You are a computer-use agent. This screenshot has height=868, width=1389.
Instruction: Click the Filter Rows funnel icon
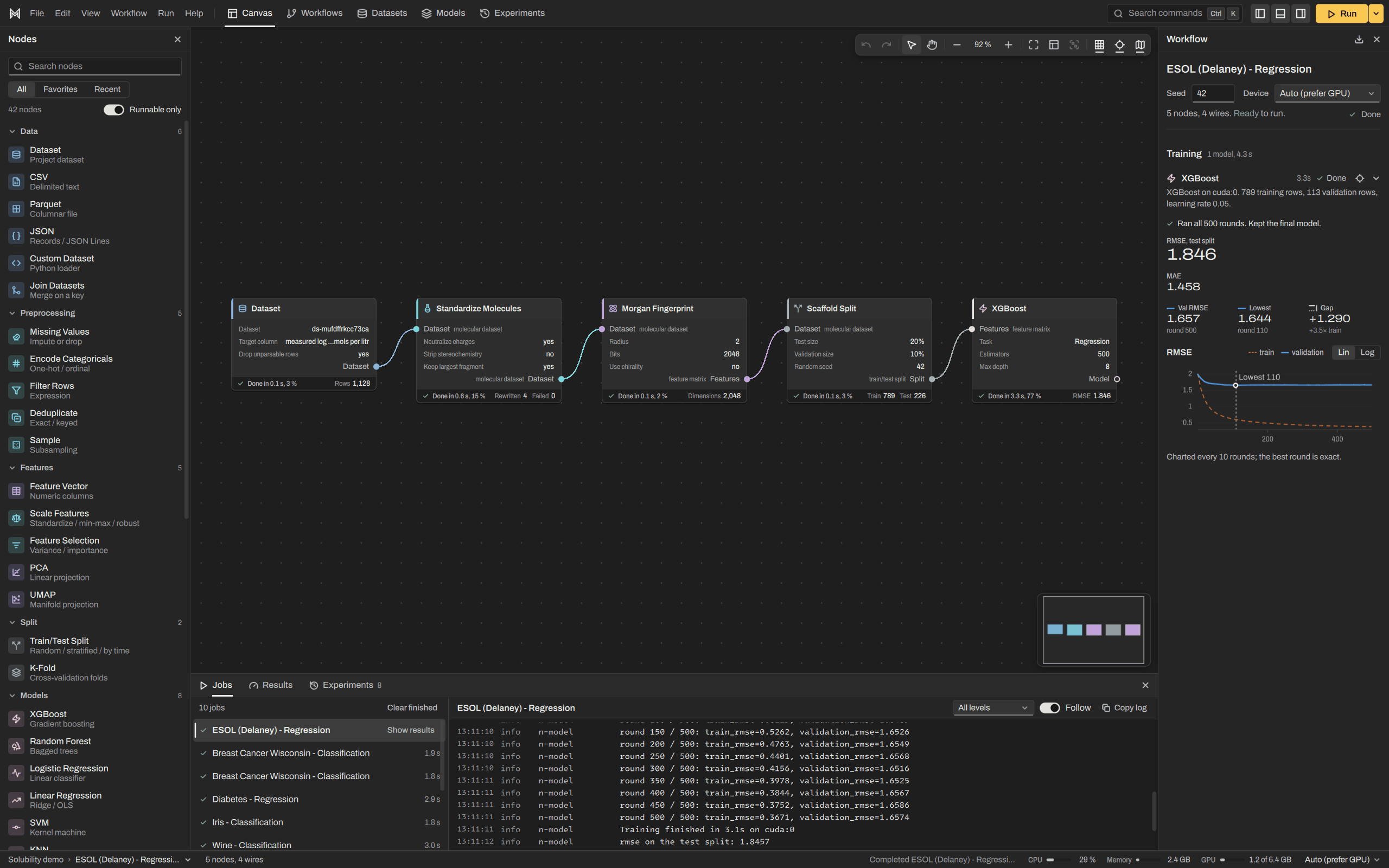[16, 391]
